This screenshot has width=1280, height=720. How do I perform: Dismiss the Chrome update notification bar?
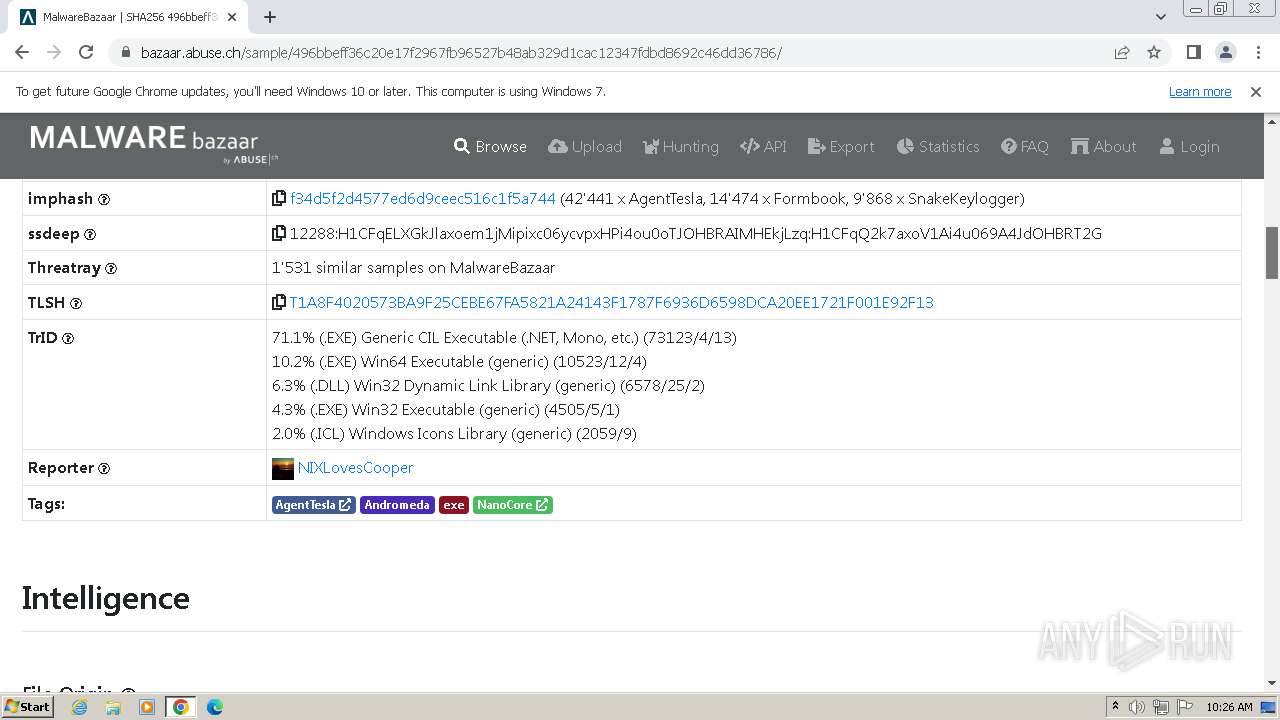point(1256,91)
